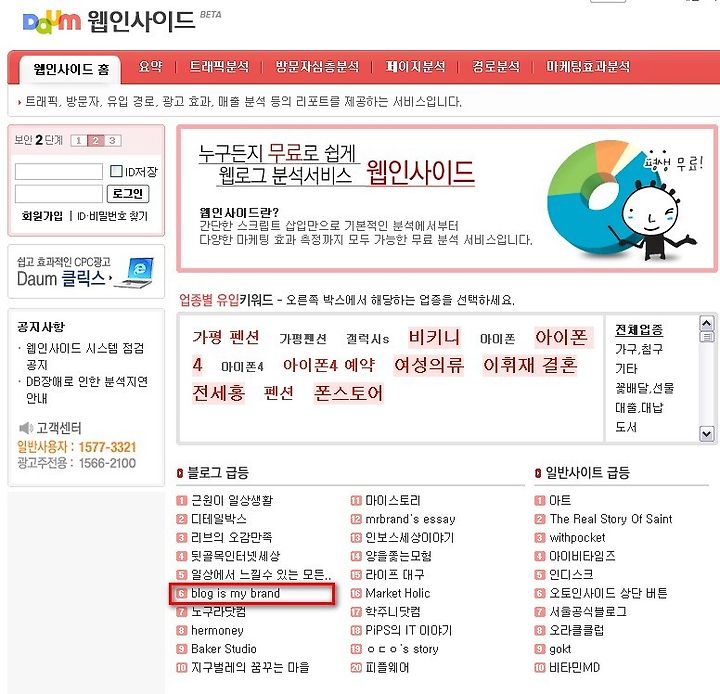
Task: Open site withpocket
Action: [577, 537]
